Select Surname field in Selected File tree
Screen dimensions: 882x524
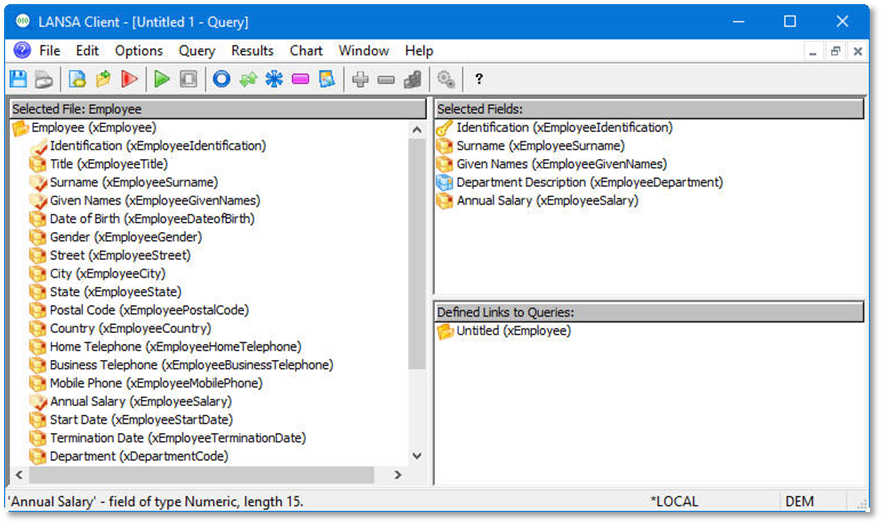click(x=133, y=182)
